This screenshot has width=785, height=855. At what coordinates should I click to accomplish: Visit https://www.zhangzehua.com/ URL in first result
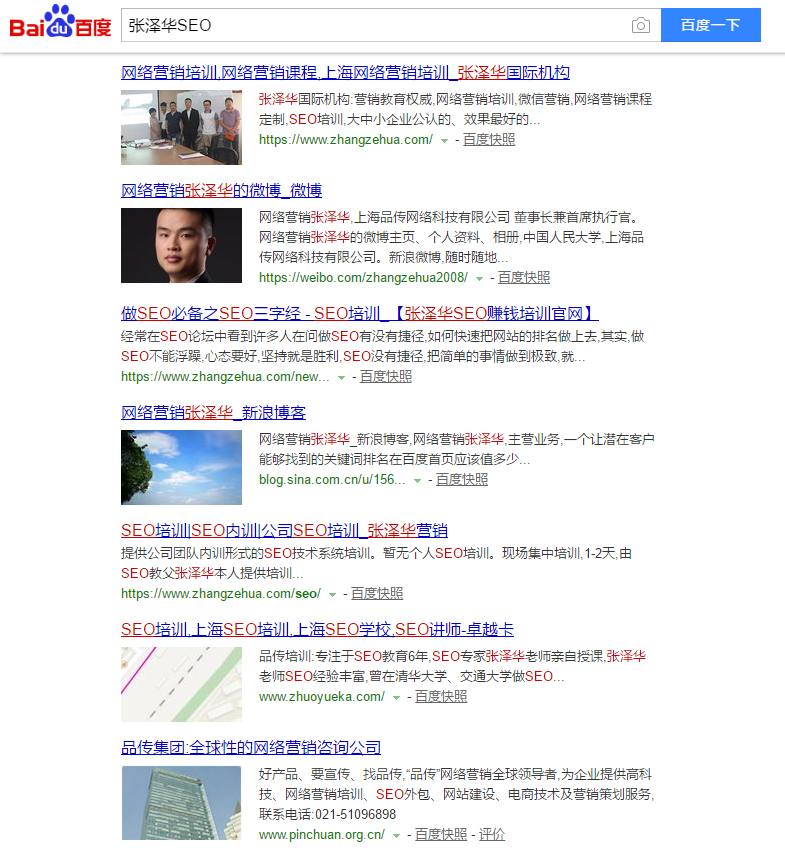(x=346, y=140)
